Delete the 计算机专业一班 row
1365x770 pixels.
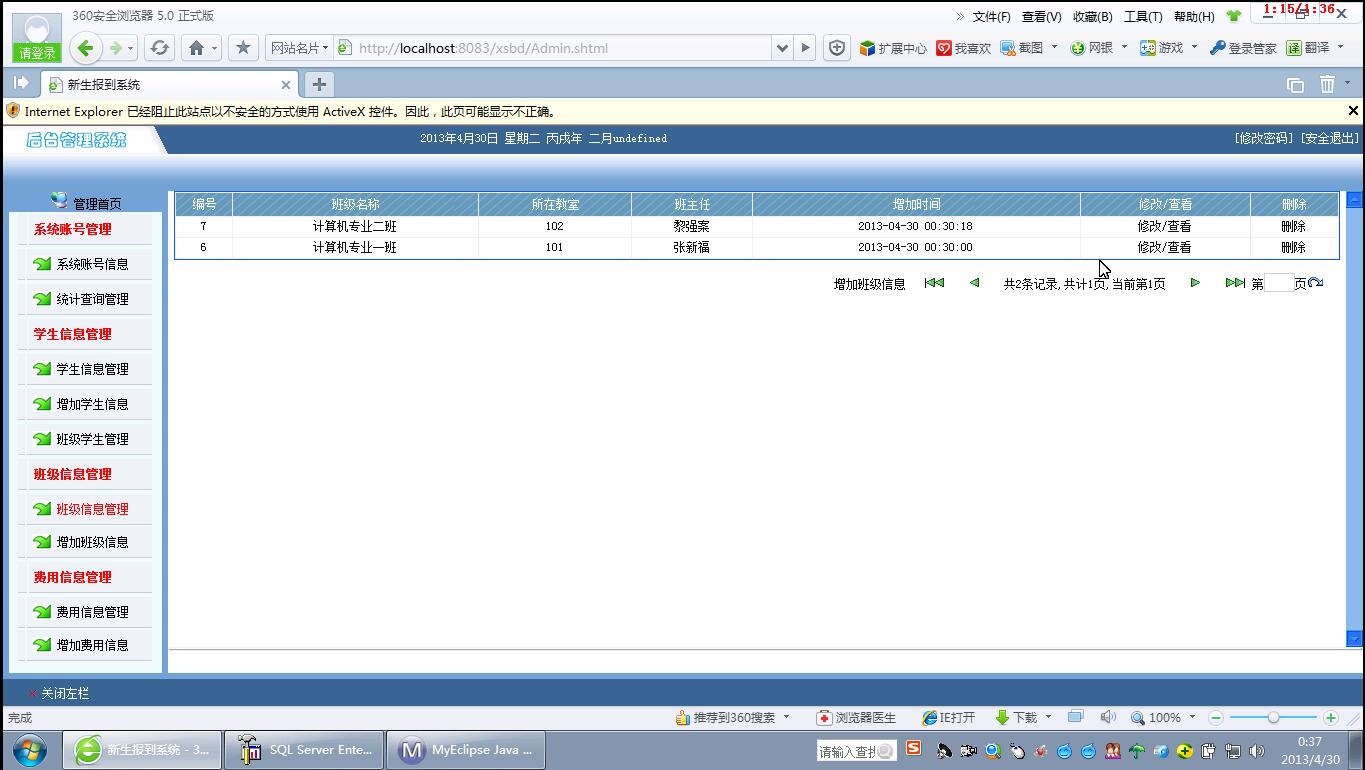tap(1293, 247)
